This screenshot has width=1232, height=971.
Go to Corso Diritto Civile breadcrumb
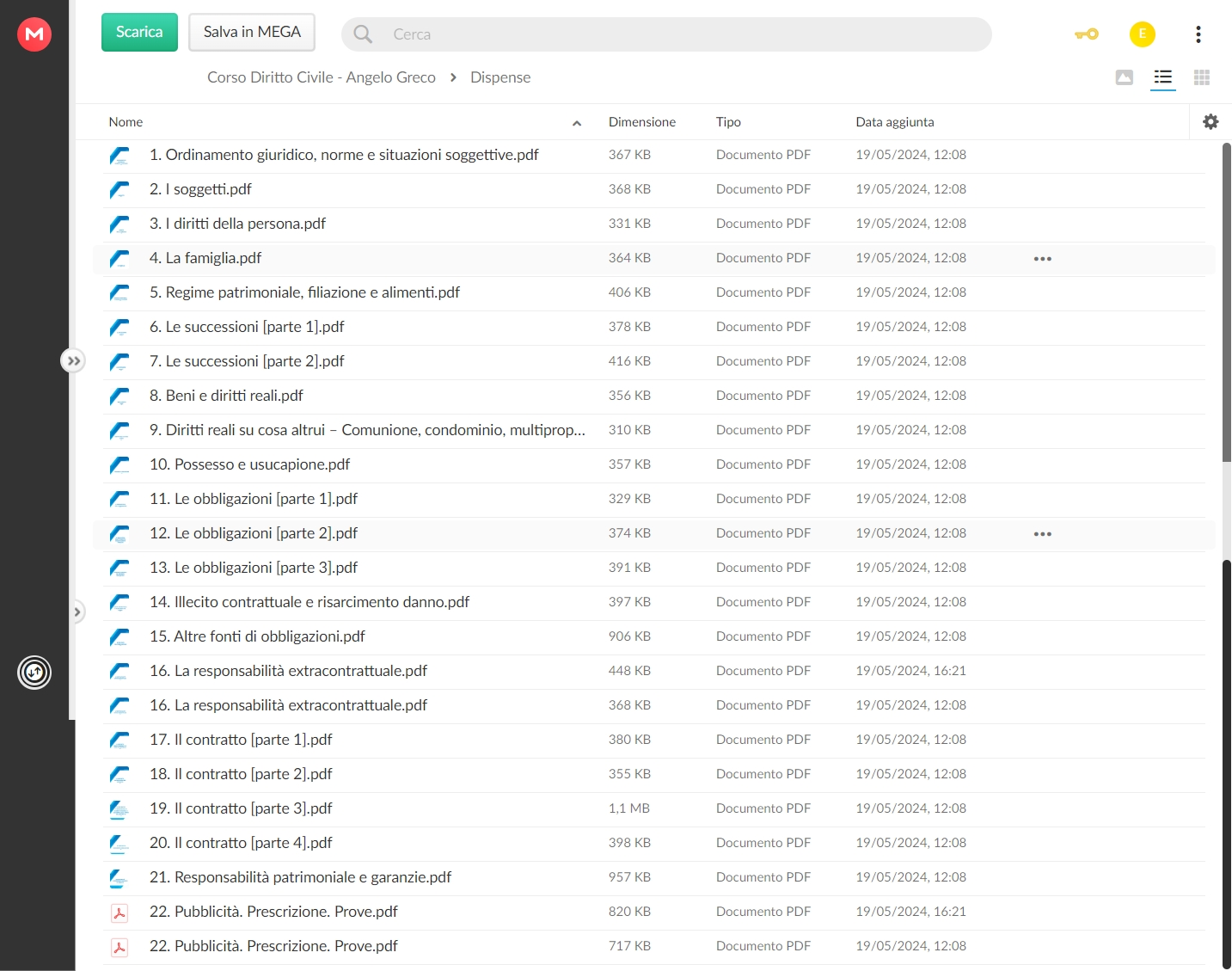(x=322, y=77)
